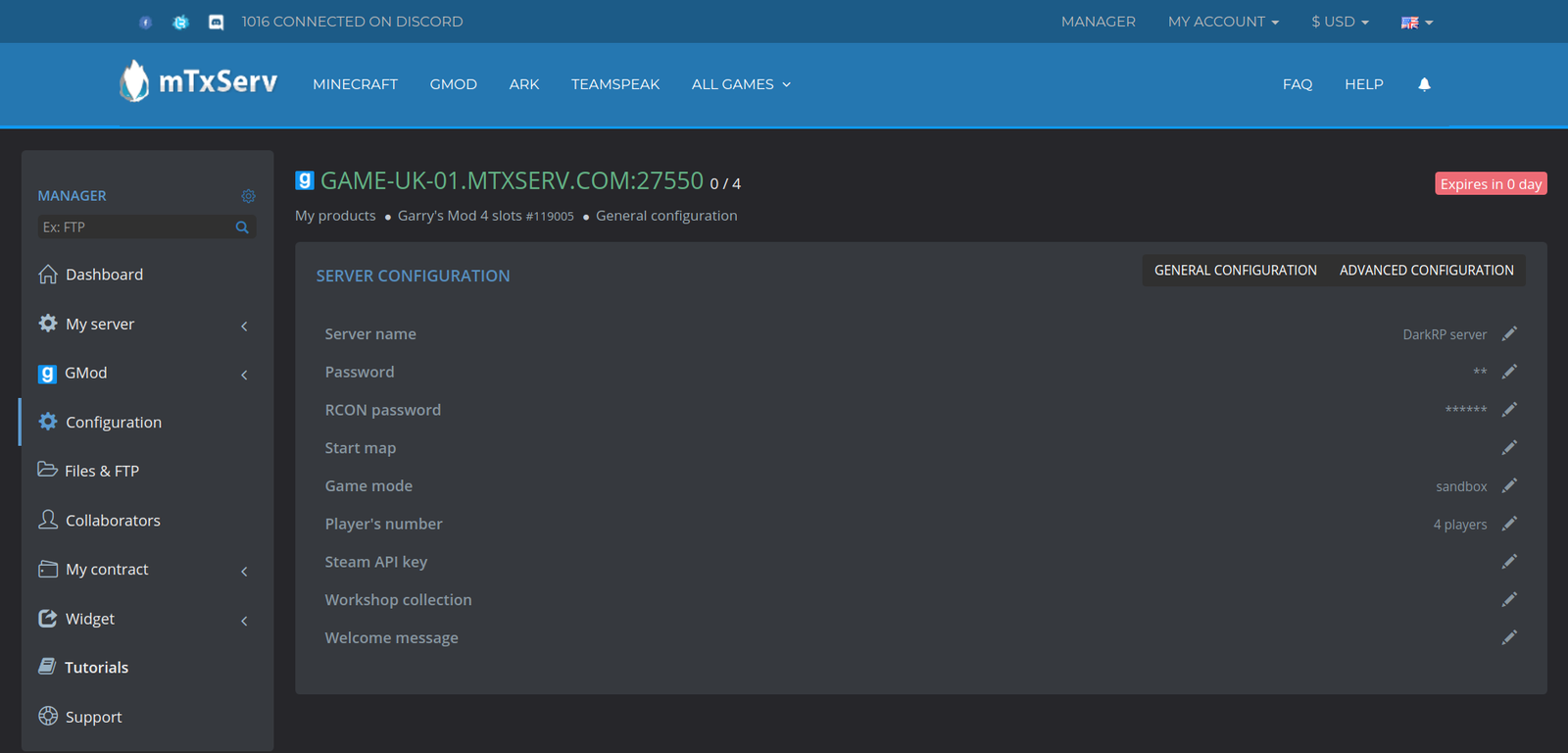
Task: Open the $ USD currency dropdown
Action: point(1340,22)
